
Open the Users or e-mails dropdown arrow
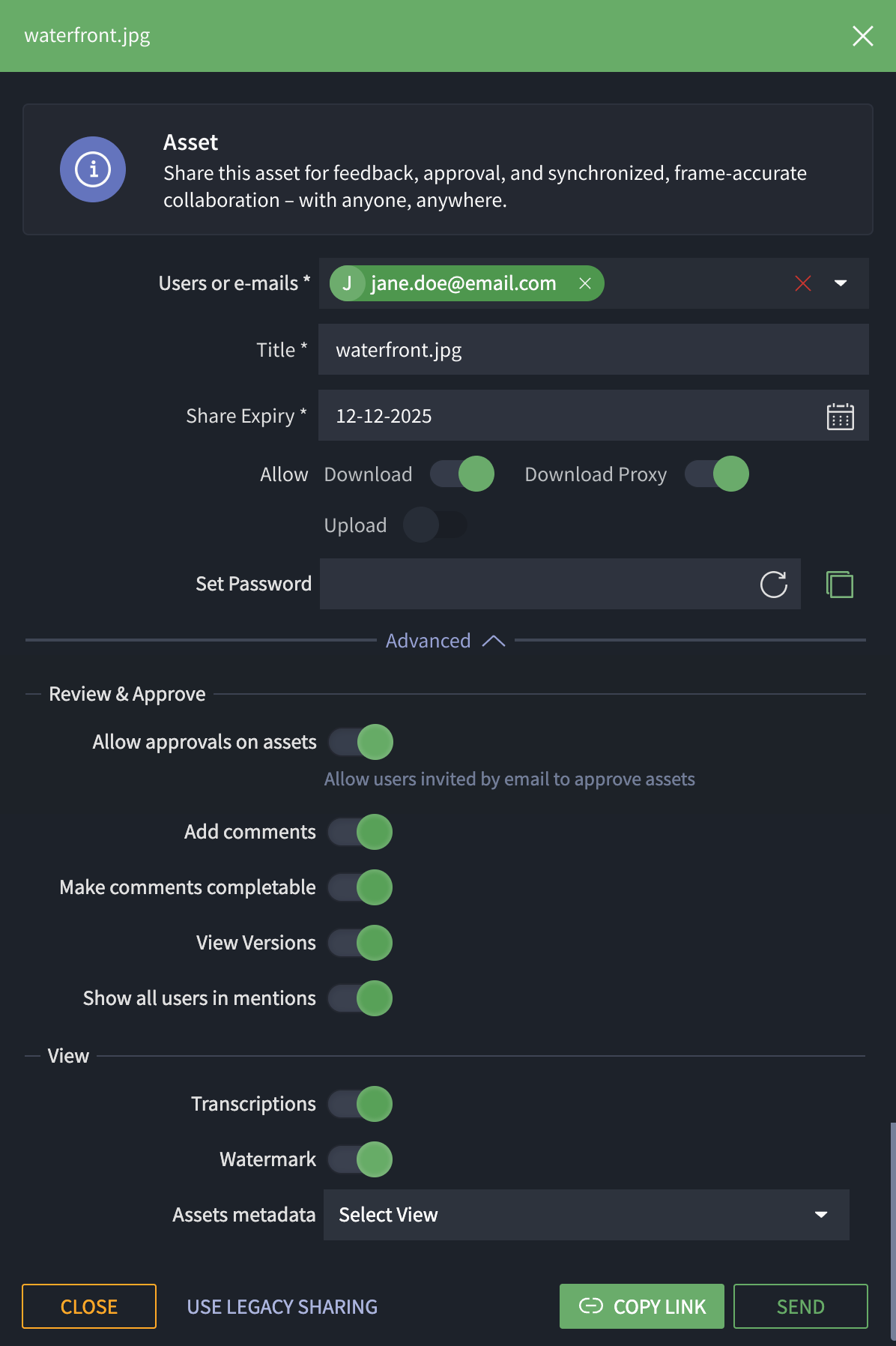click(x=841, y=283)
